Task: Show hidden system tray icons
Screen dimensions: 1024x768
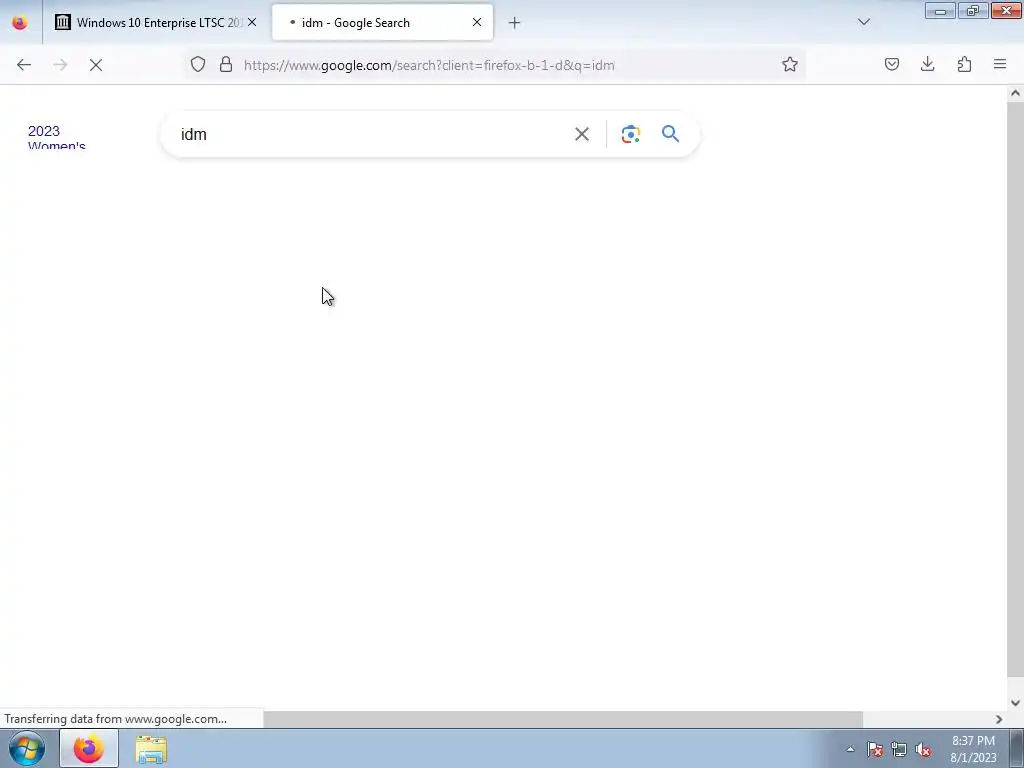Action: tap(850, 749)
